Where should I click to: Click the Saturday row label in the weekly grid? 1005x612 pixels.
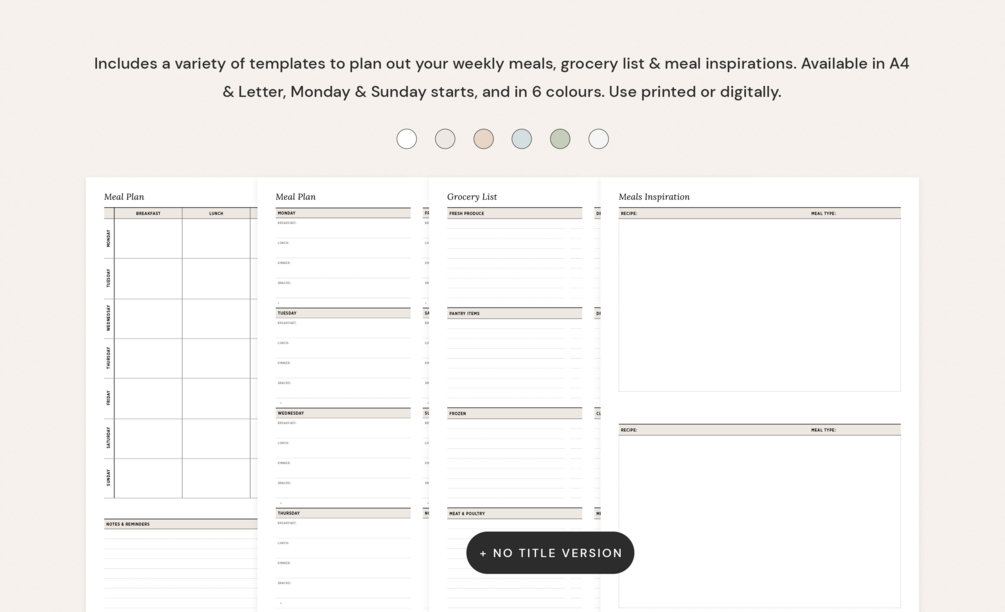(108, 438)
